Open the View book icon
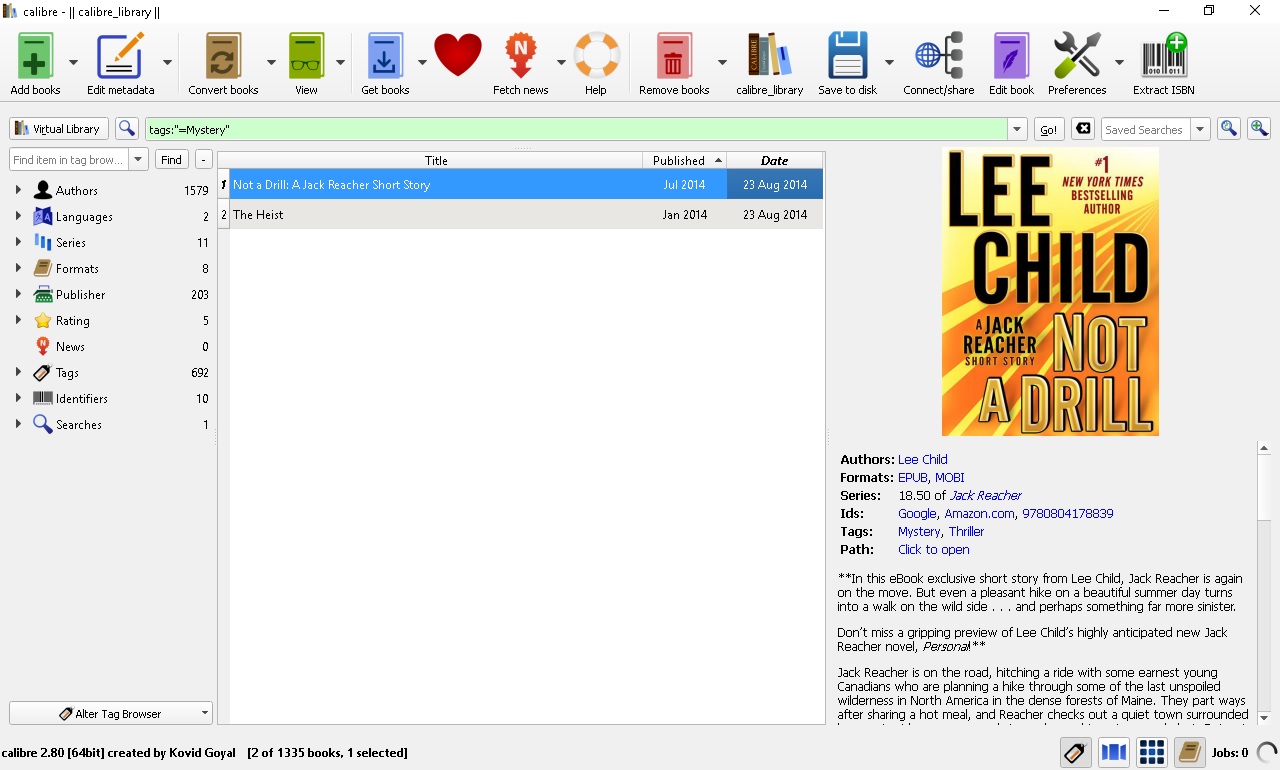Screen dimensions: 1280x770 point(306,56)
